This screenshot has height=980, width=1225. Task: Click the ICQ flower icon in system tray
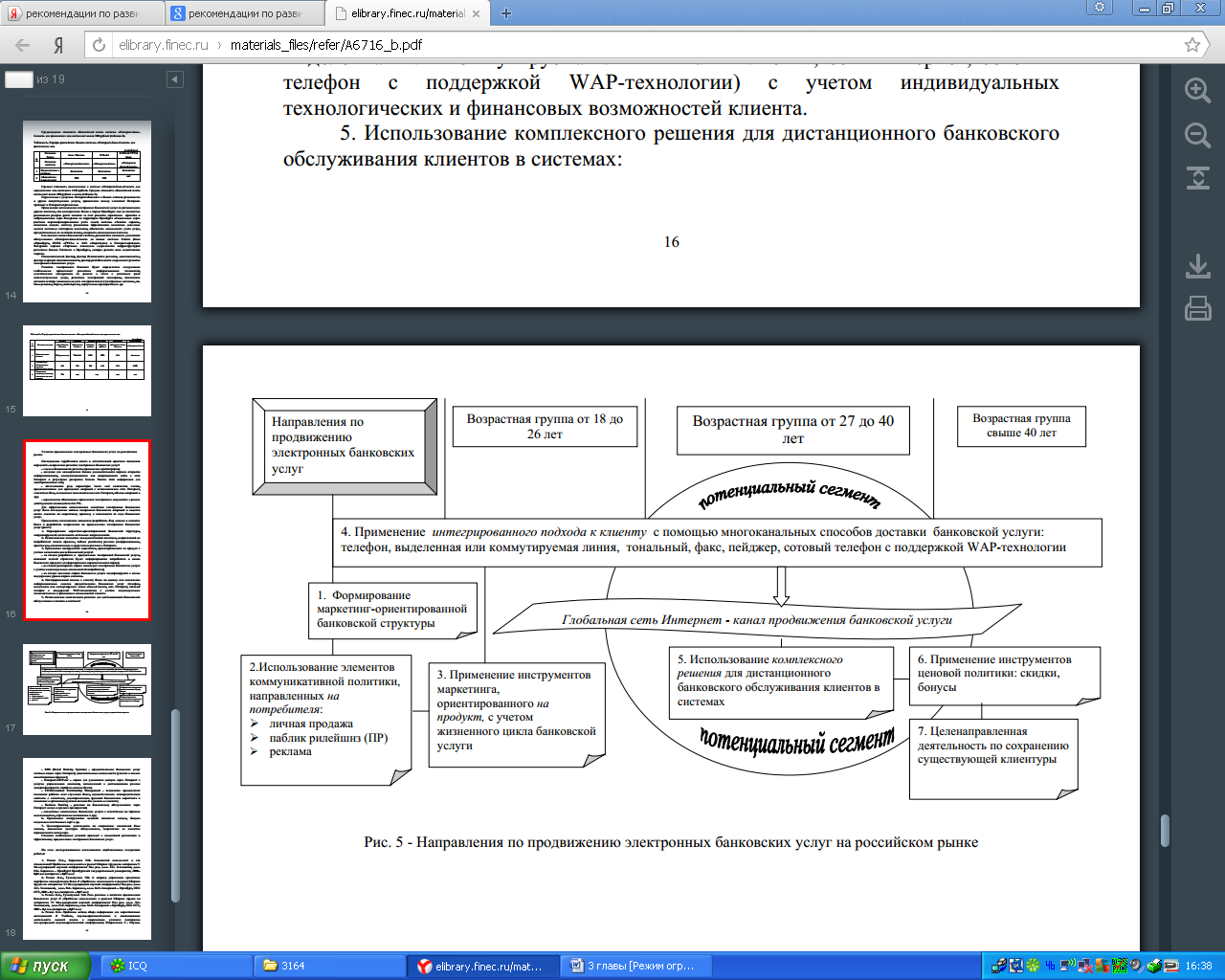1033,966
